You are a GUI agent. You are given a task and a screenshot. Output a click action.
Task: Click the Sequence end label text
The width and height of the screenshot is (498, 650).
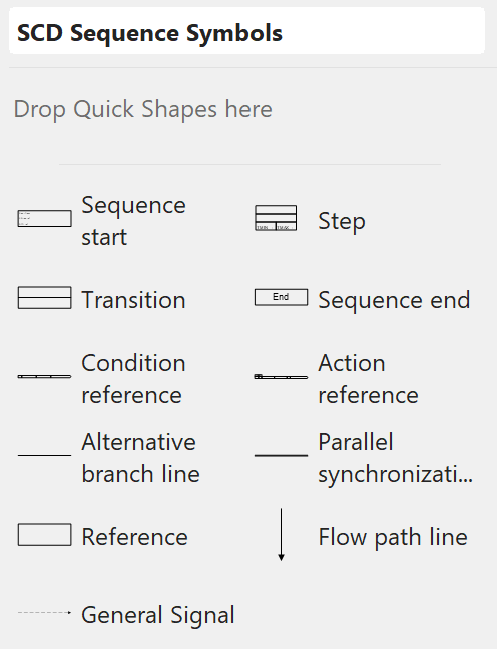pos(394,300)
